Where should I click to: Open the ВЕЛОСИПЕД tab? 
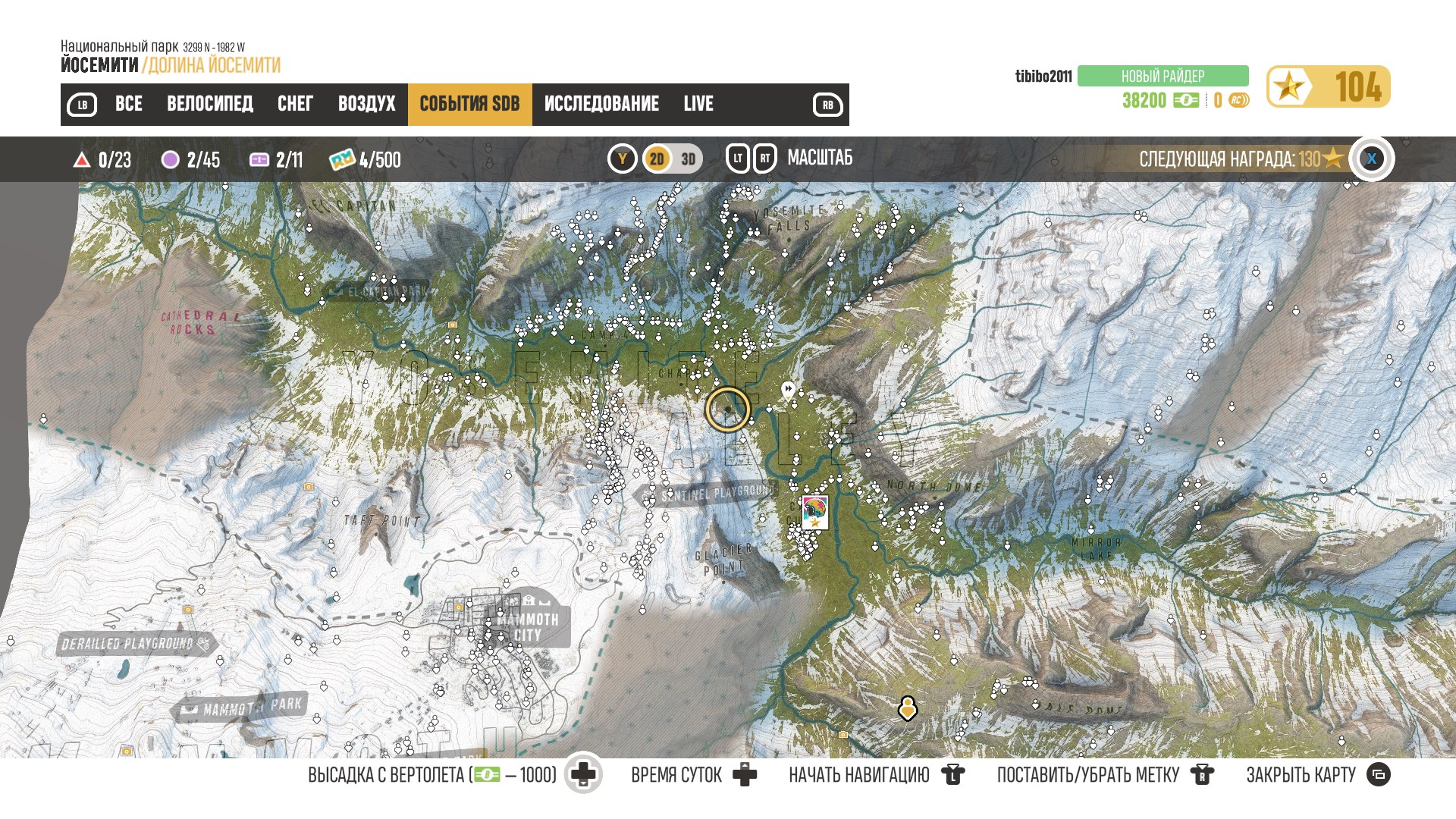(x=210, y=104)
